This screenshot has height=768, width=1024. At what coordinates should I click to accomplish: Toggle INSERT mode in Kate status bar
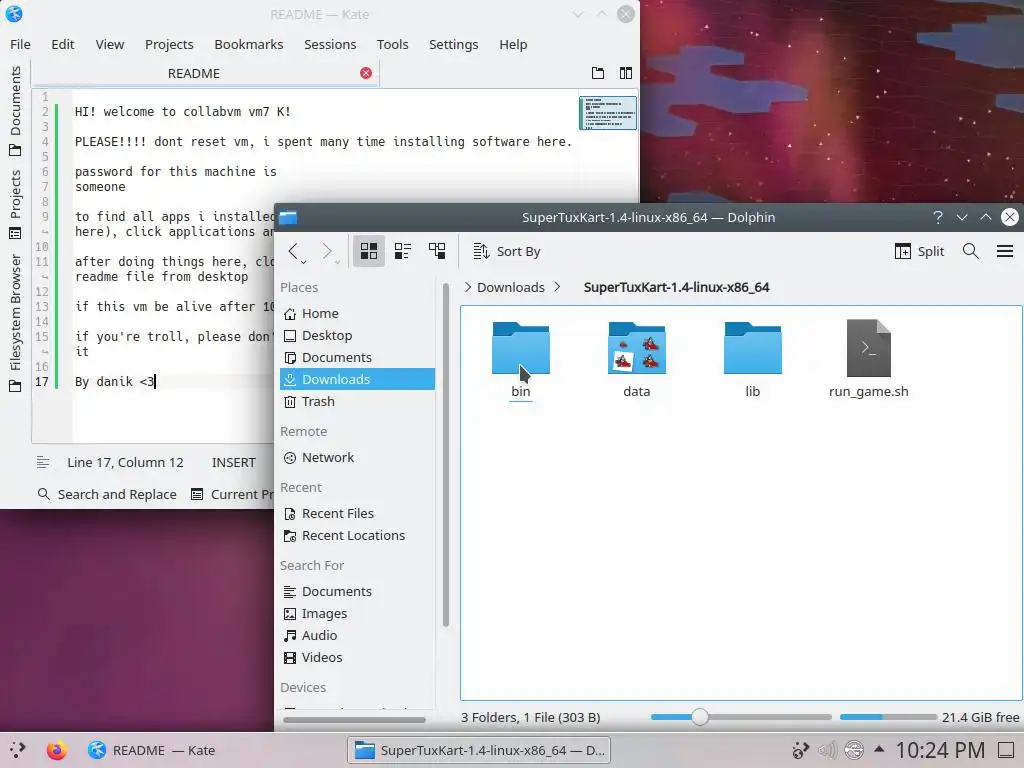[233, 462]
